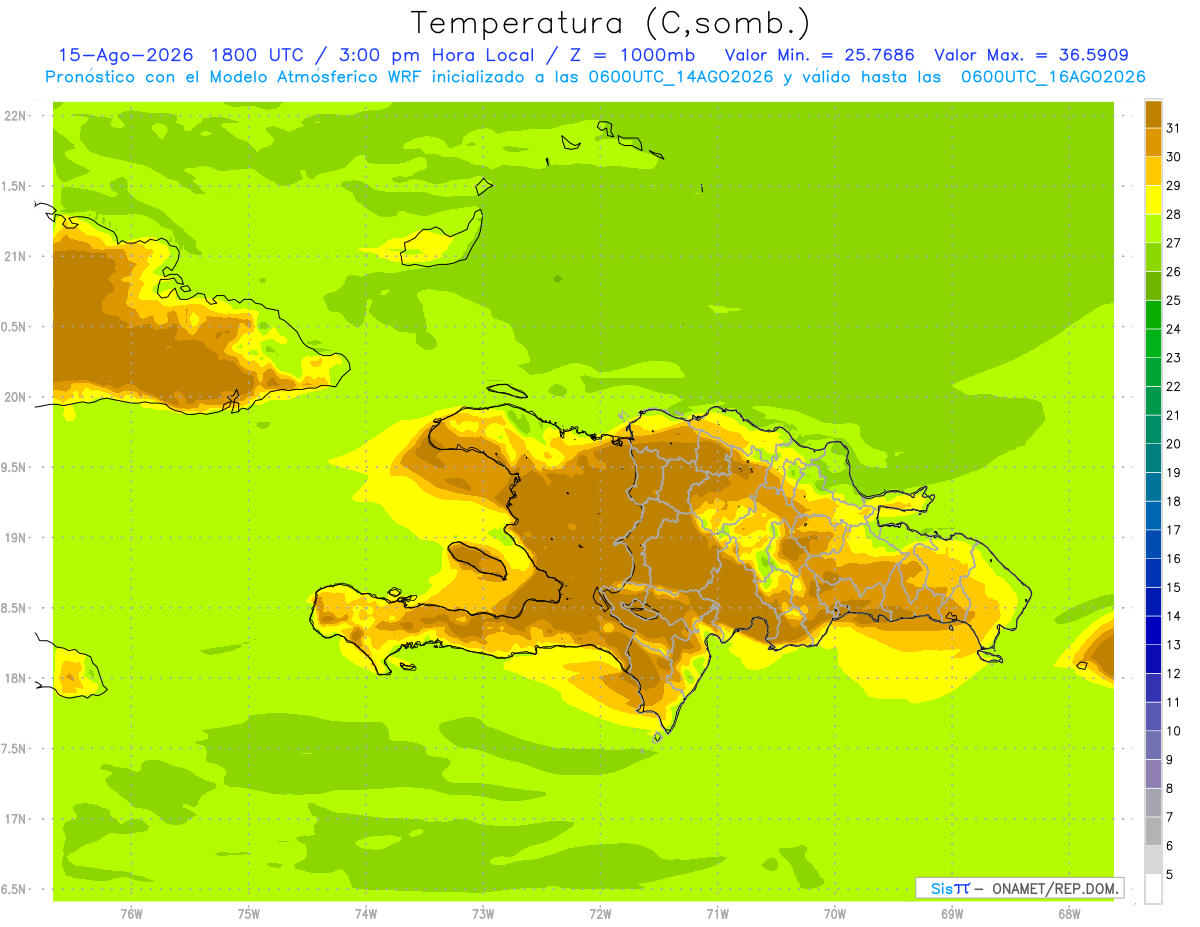The width and height of the screenshot is (1200, 927).
Task: Click the legend value "10"
Action: coord(1174,731)
